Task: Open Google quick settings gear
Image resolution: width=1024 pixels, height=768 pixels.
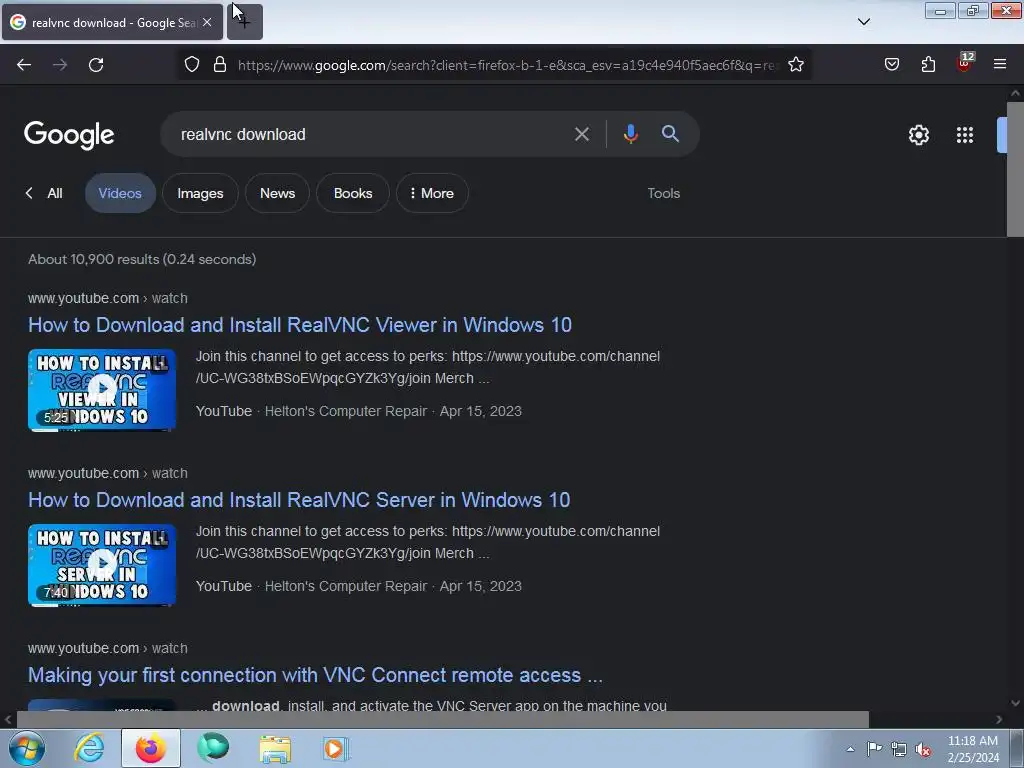Action: click(918, 135)
